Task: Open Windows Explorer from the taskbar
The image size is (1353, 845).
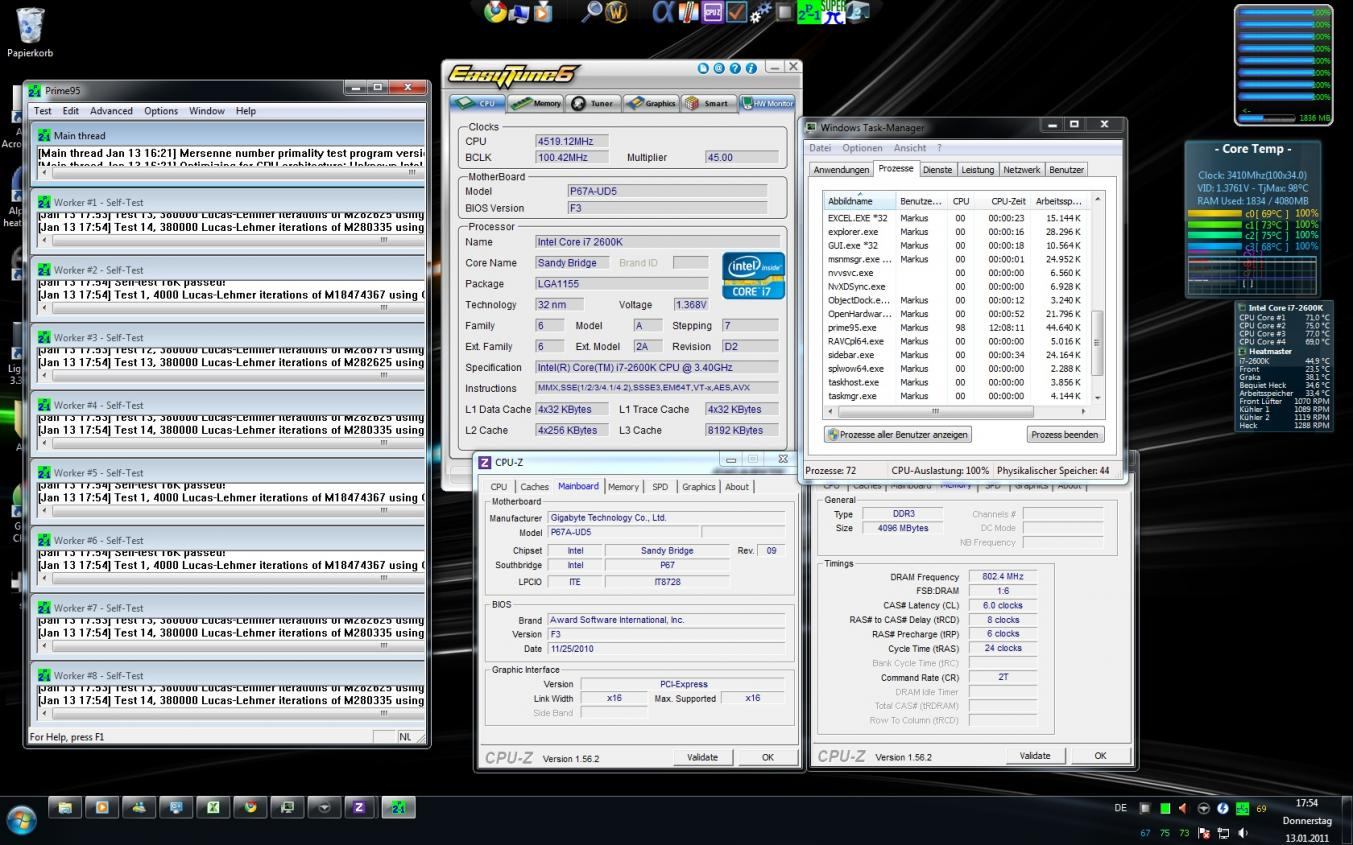Action: point(66,807)
